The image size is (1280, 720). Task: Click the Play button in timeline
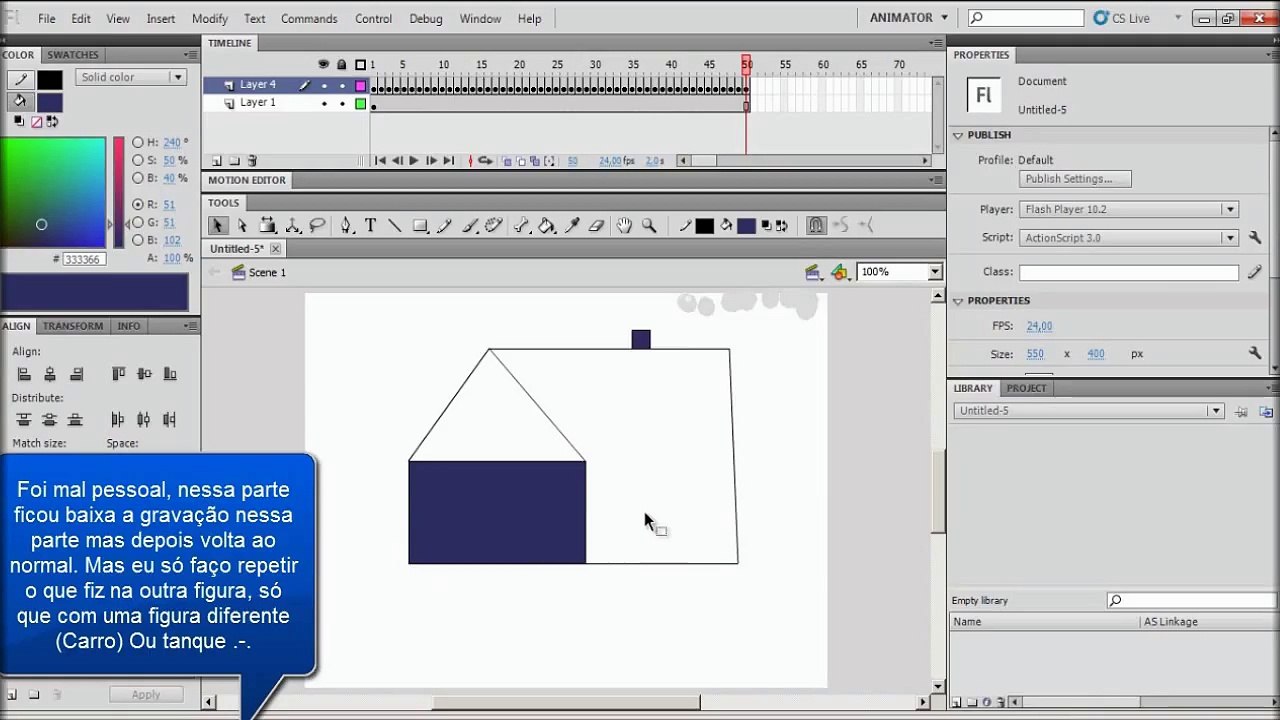point(414,160)
